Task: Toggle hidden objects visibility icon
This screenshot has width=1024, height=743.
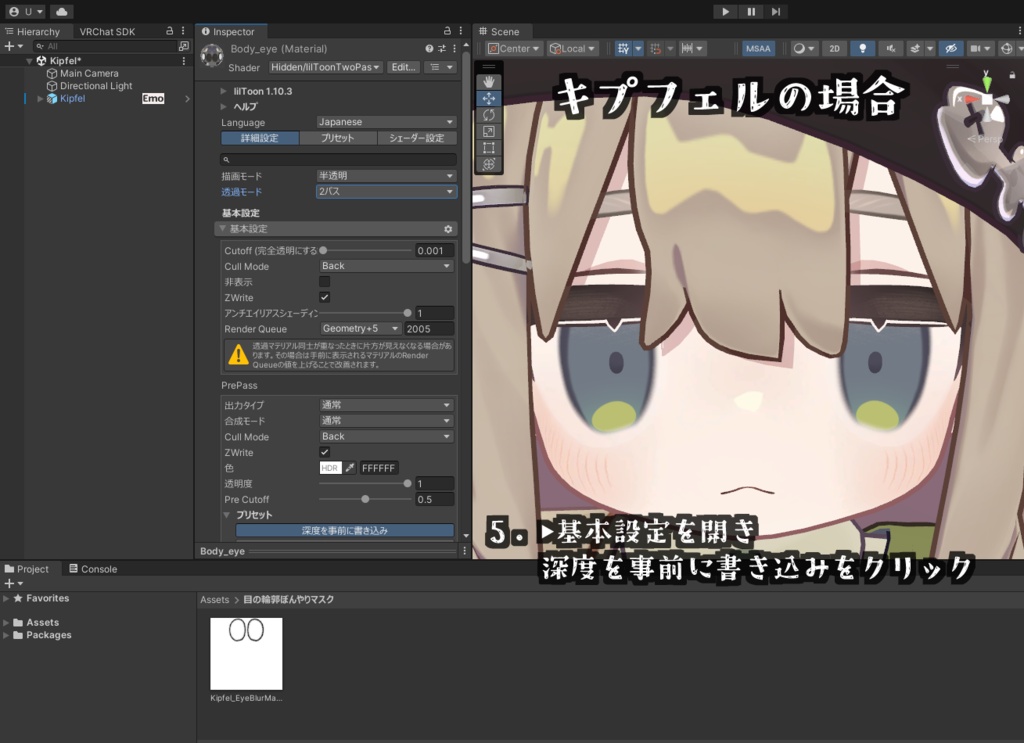Action: click(951, 48)
